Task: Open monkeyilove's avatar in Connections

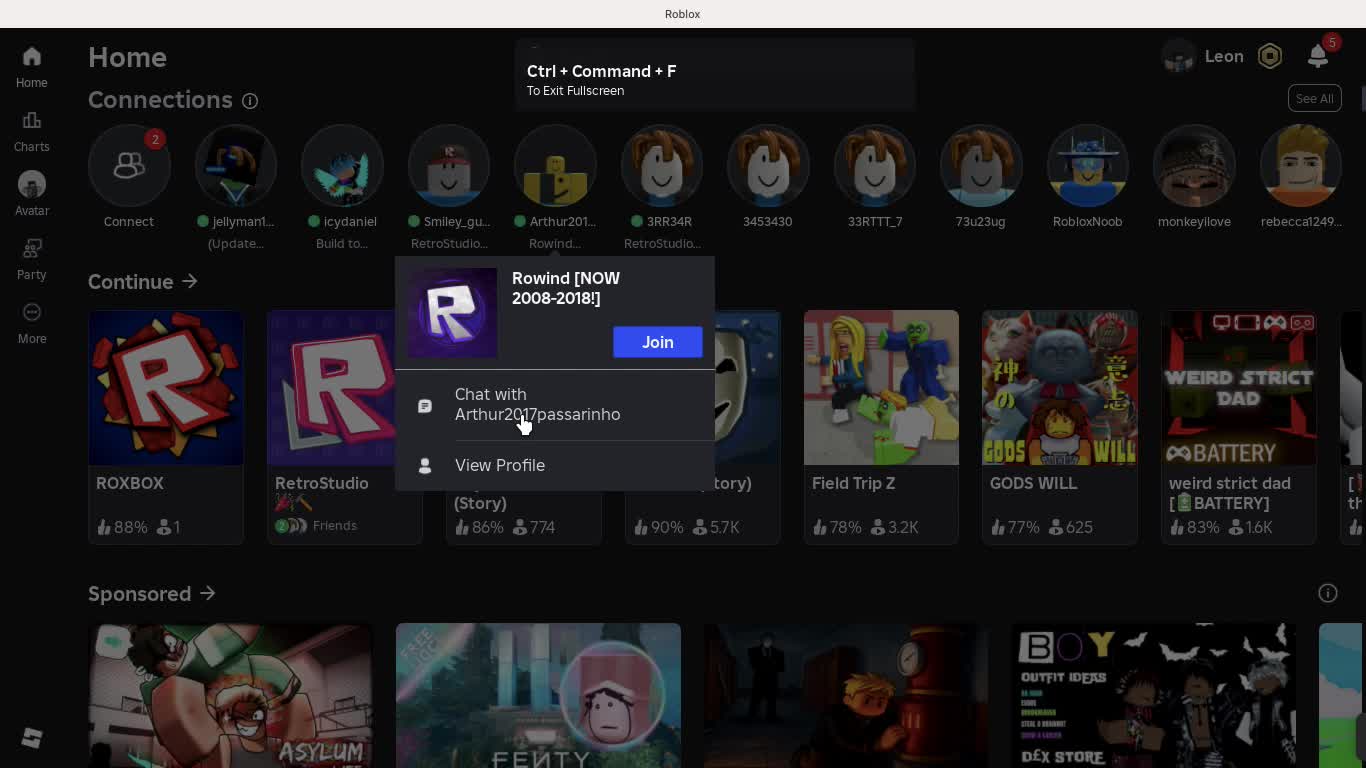Action: [x=1194, y=165]
